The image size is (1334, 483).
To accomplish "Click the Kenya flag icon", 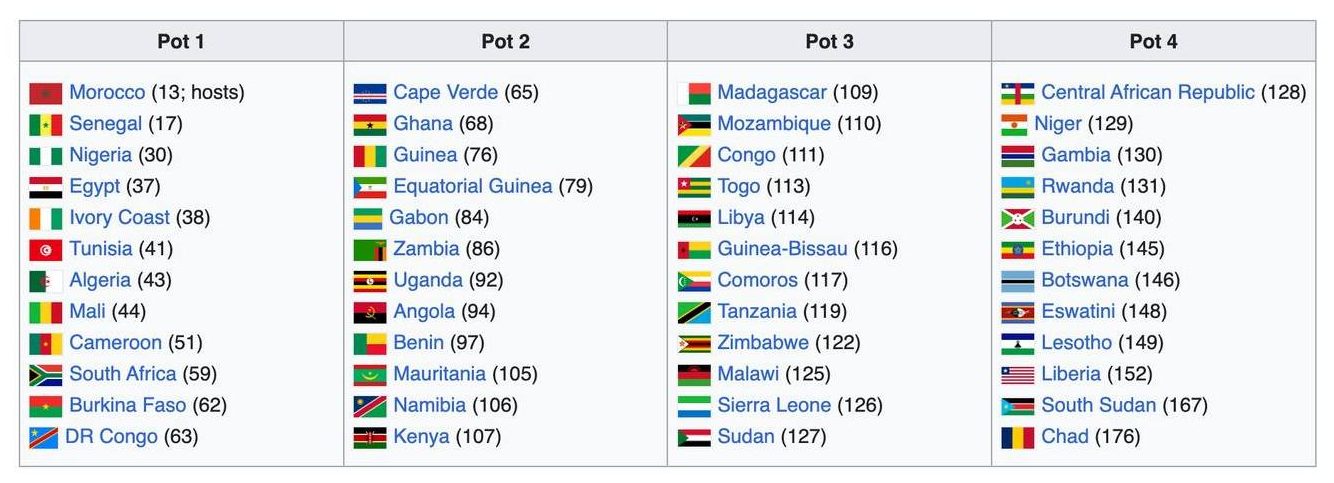I will point(370,437).
